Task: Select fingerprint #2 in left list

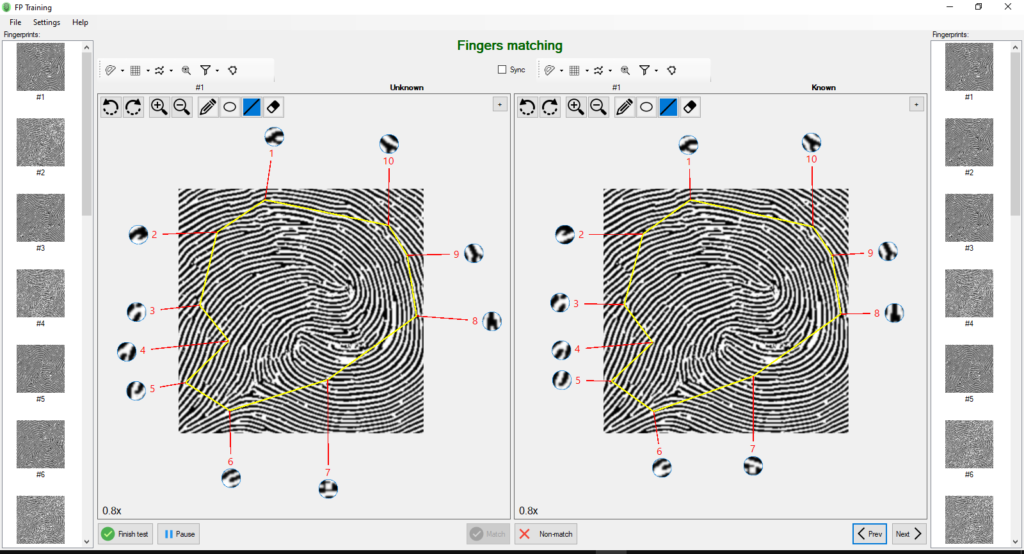Action: pyautogui.click(x=40, y=142)
